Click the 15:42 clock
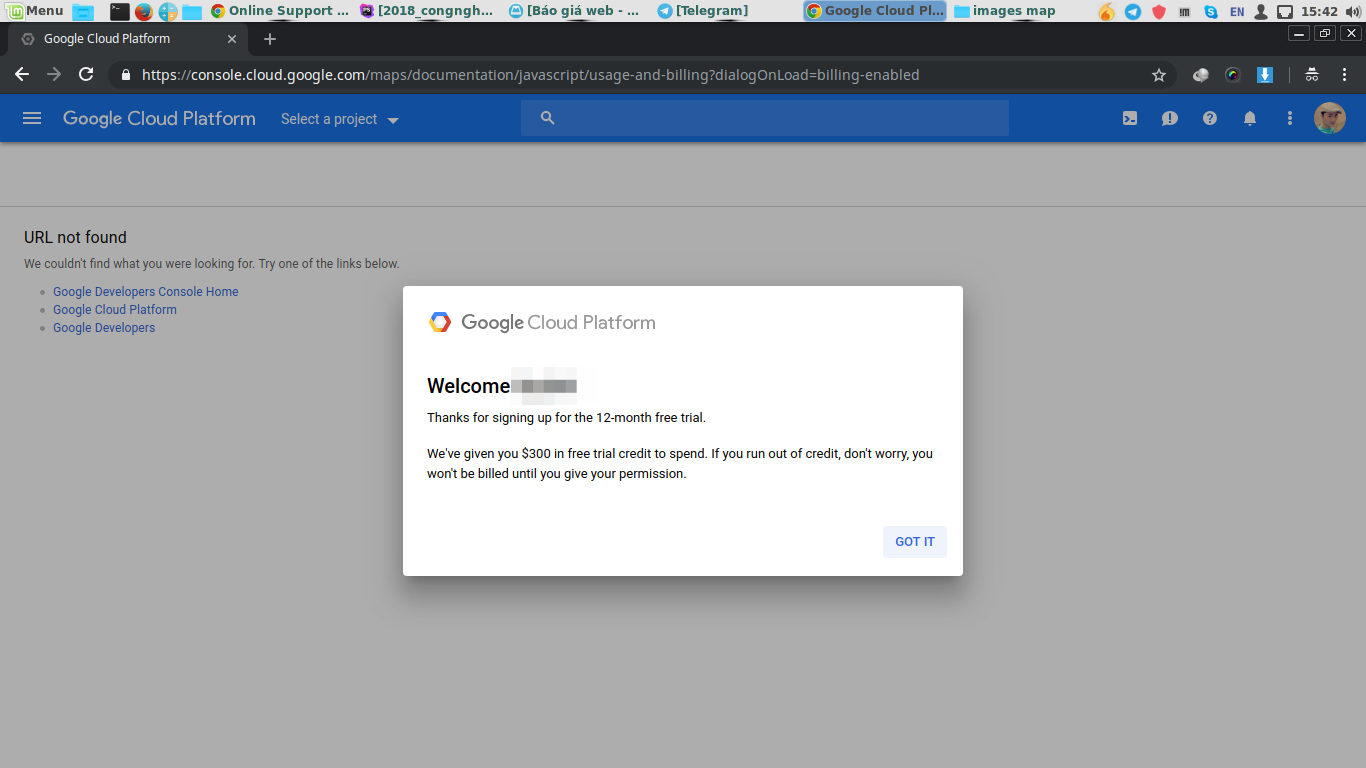Image resolution: width=1366 pixels, height=768 pixels. 1320,11
